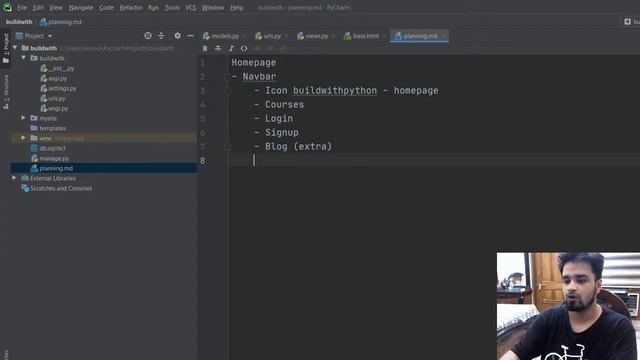Click the Login text on line 5
This screenshot has height=360, width=640.
(x=279, y=118)
